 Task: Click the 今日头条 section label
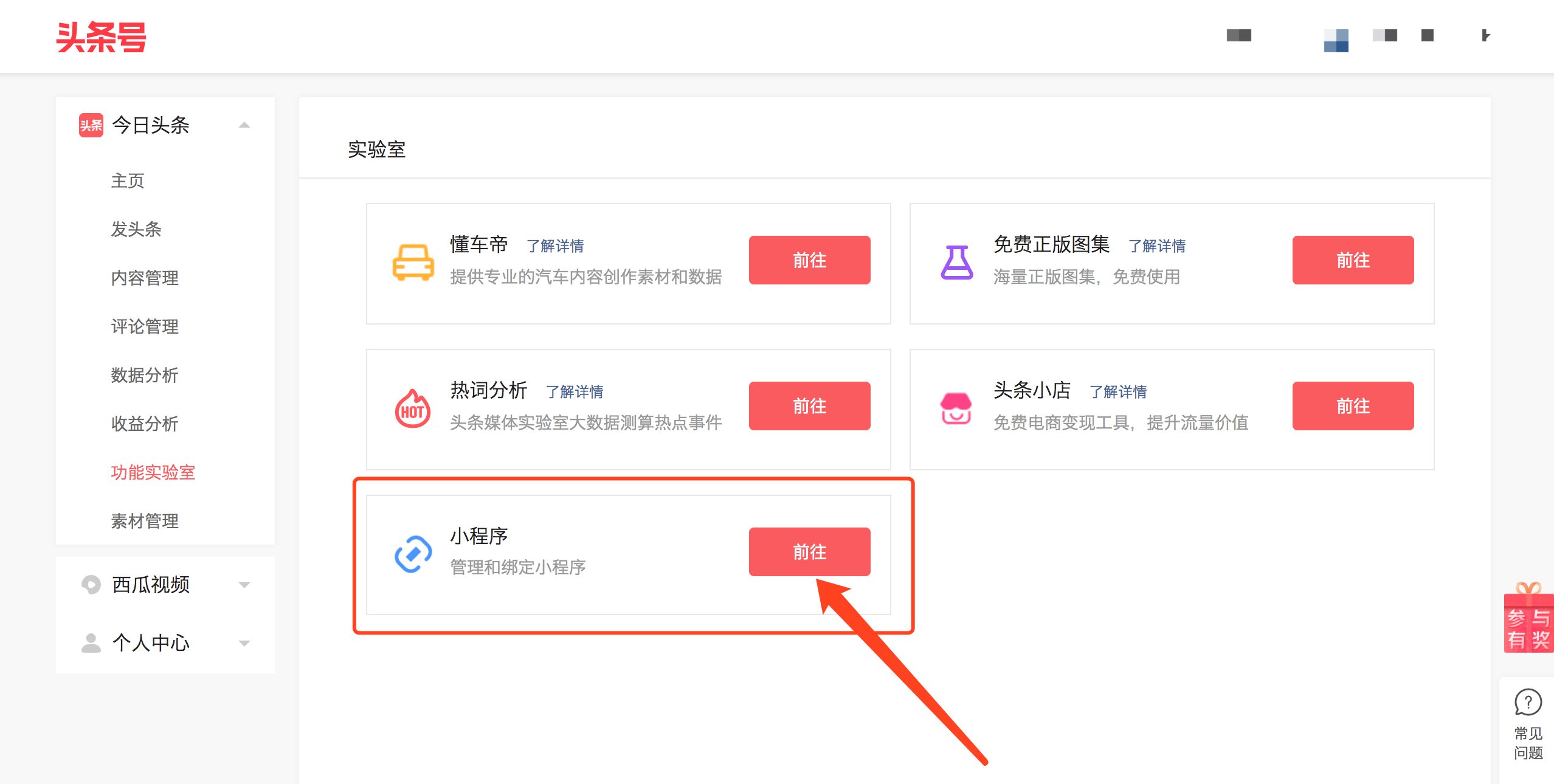pyautogui.click(x=151, y=125)
